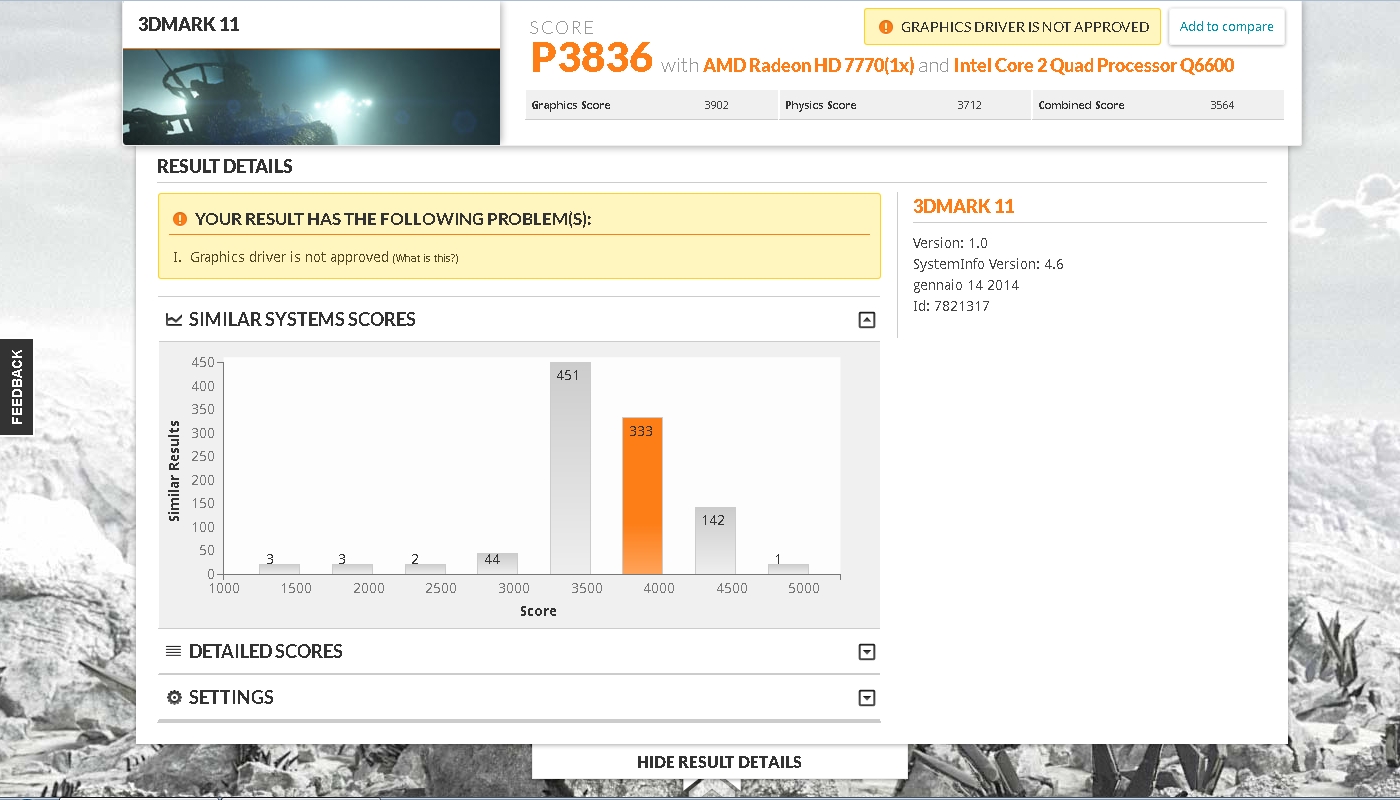The height and width of the screenshot is (800, 1400).
Task: Click the Similar Systems Scores heading
Action: point(302,320)
